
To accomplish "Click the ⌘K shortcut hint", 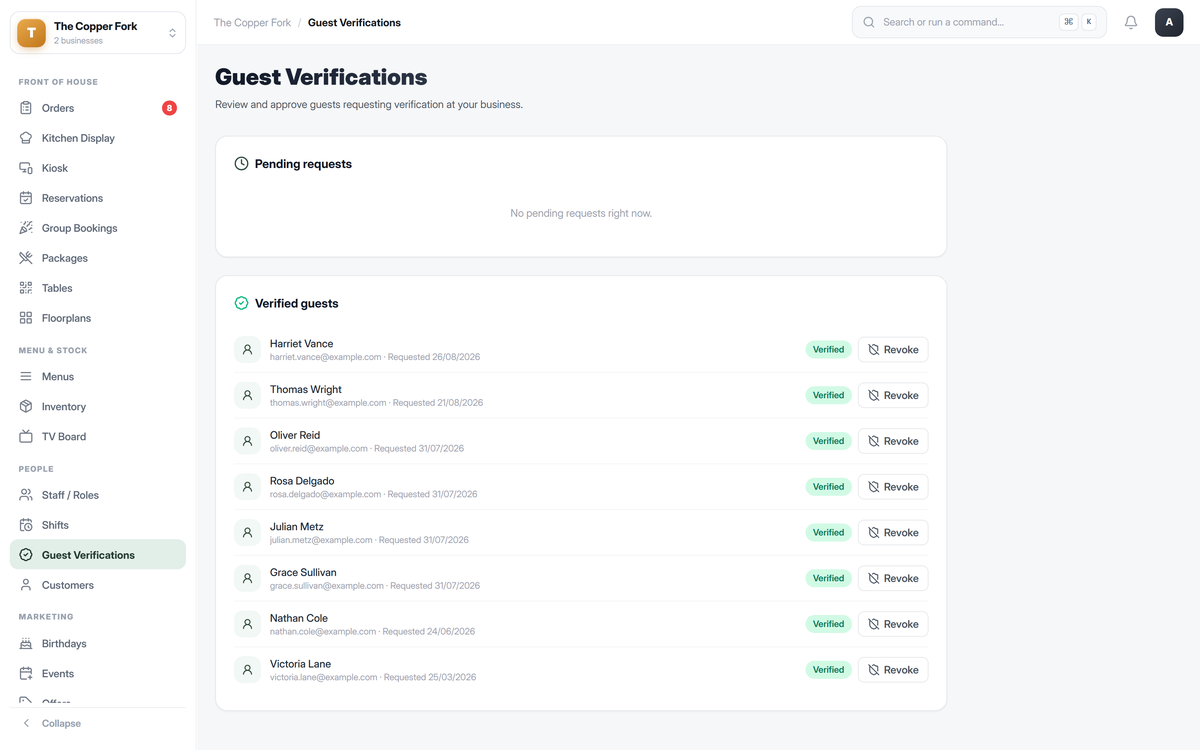I will pos(1078,22).
